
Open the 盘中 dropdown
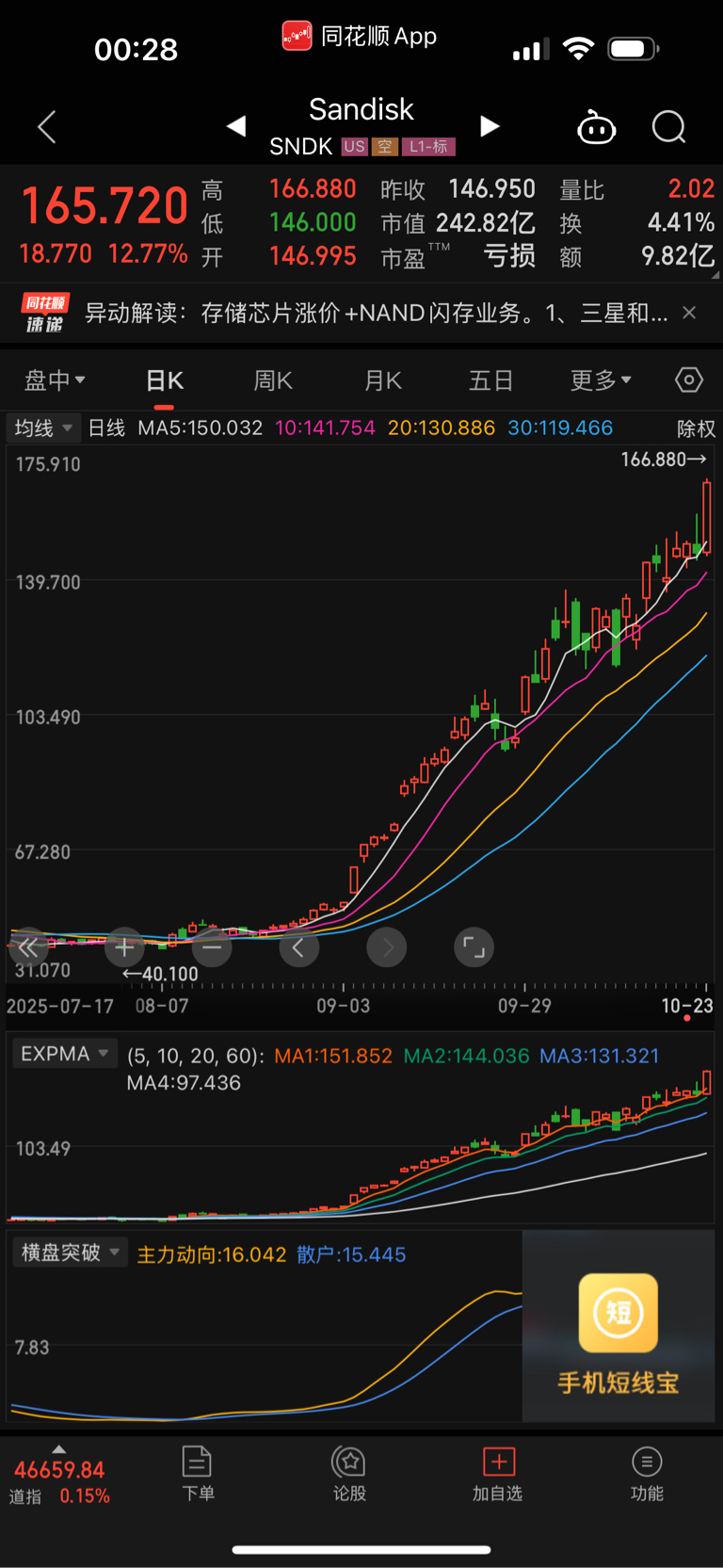coord(55,380)
